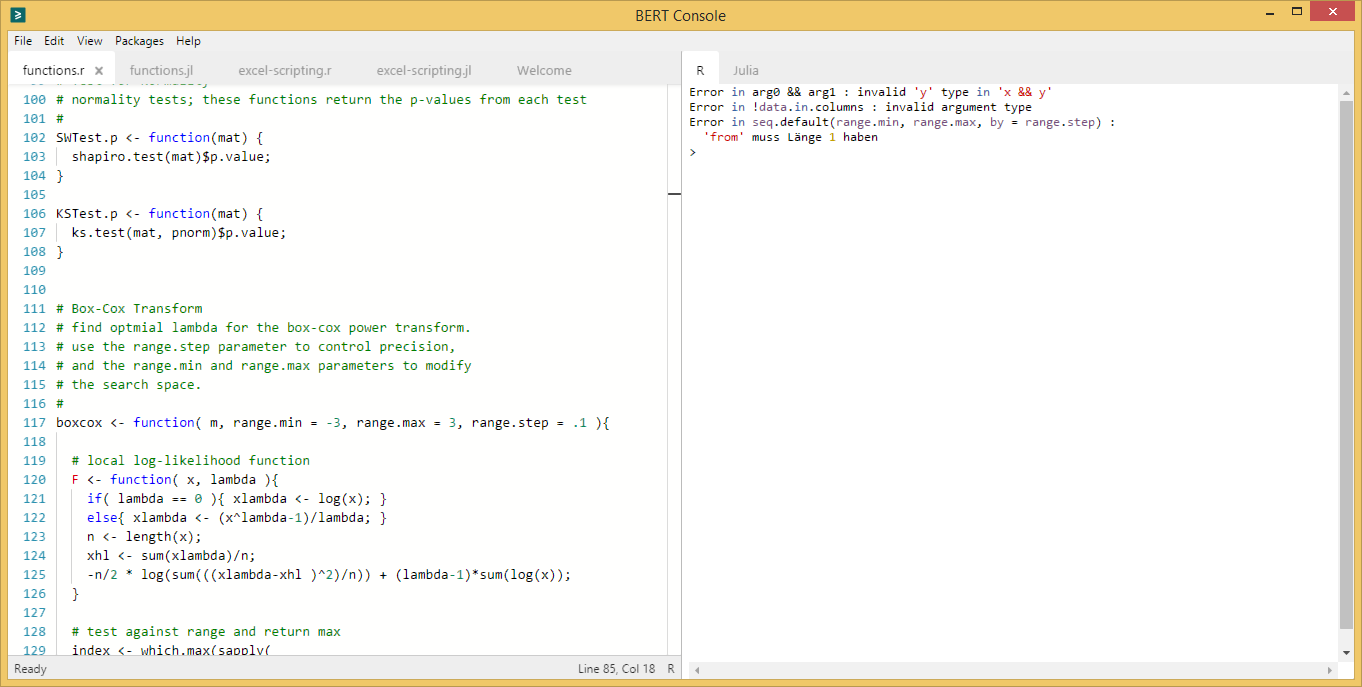
Task: Open the File menu
Action: [x=22, y=41]
